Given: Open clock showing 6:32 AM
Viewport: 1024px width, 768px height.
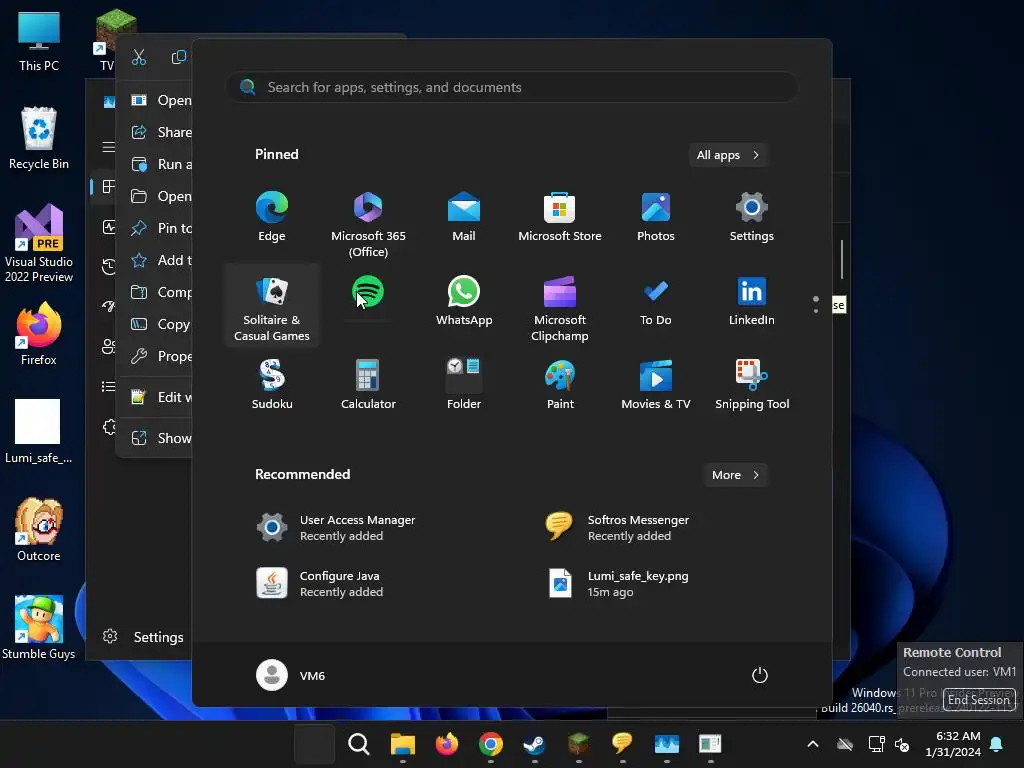Looking at the screenshot, I should (953, 744).
